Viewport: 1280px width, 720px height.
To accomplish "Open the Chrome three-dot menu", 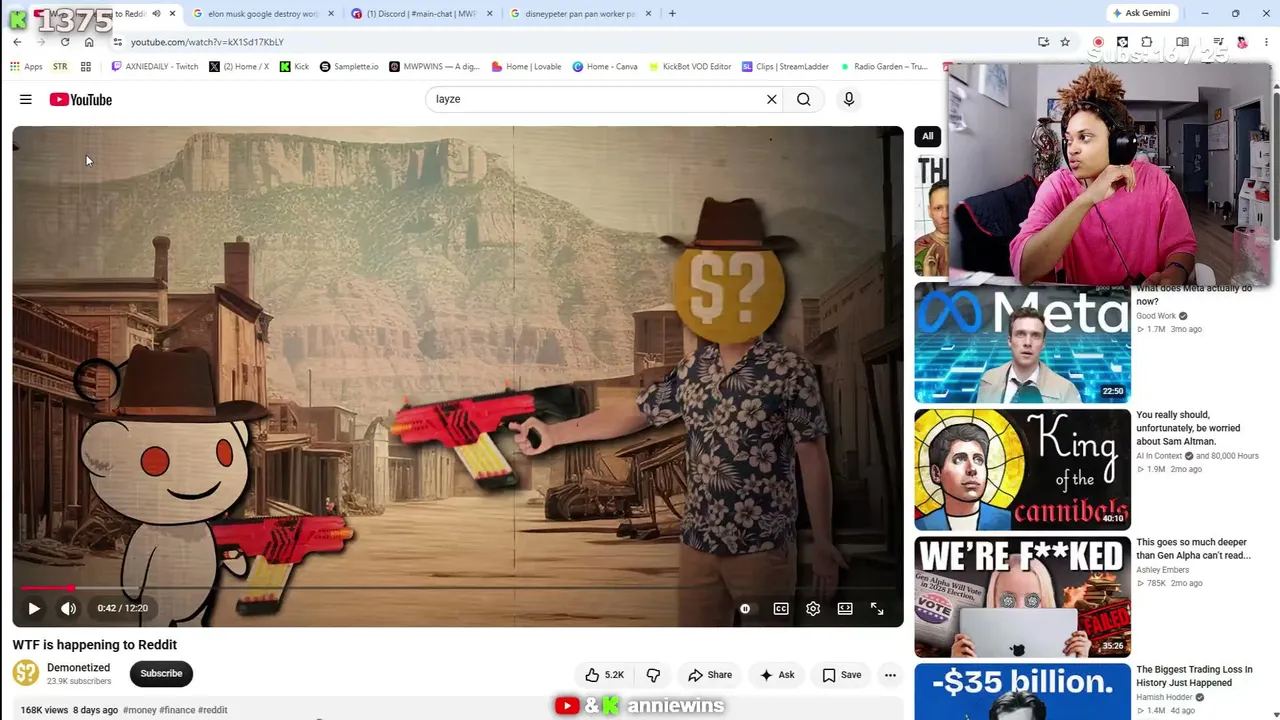I will point(1265,42).
